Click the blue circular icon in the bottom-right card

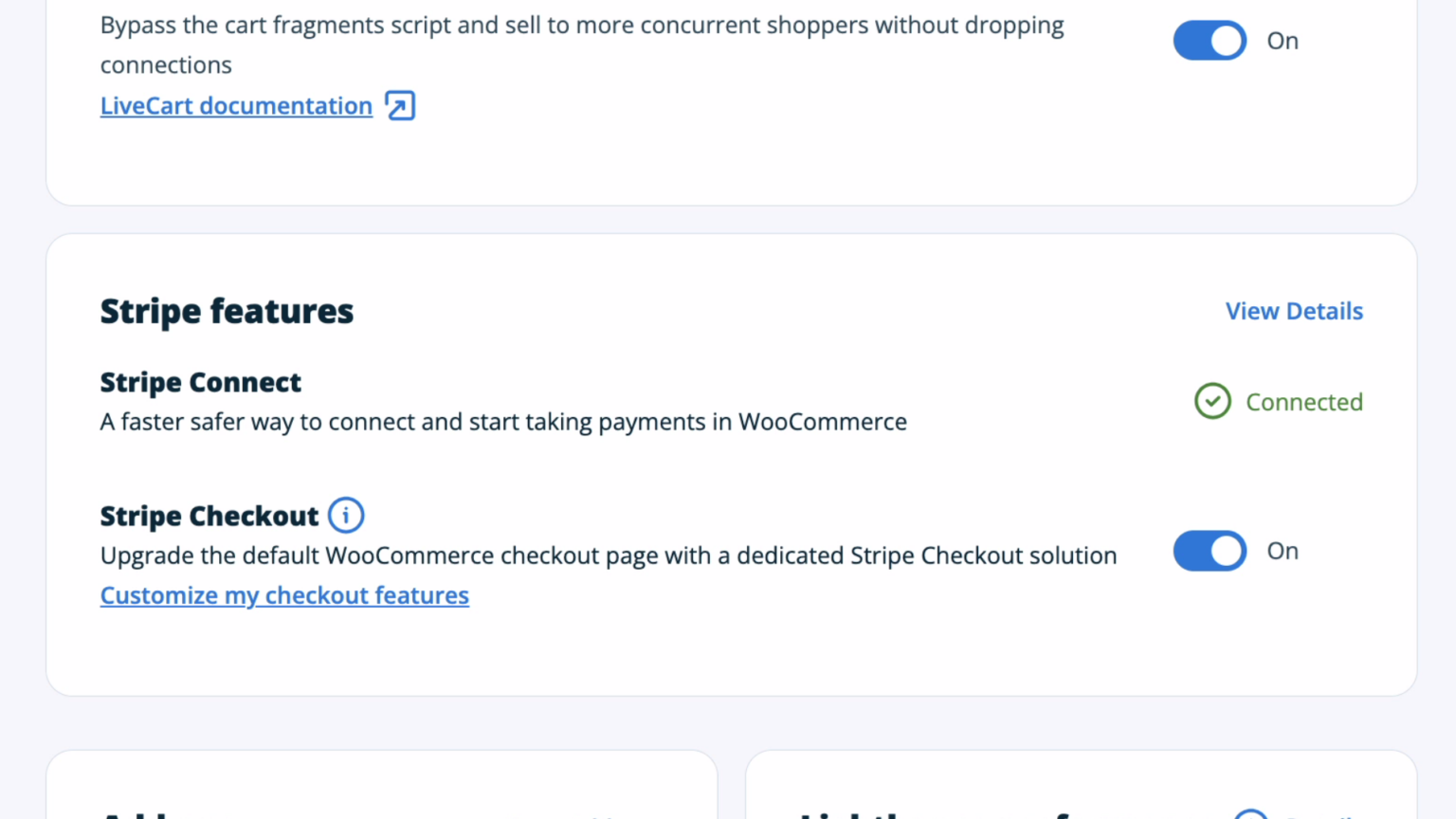[x=1251, y=815]
